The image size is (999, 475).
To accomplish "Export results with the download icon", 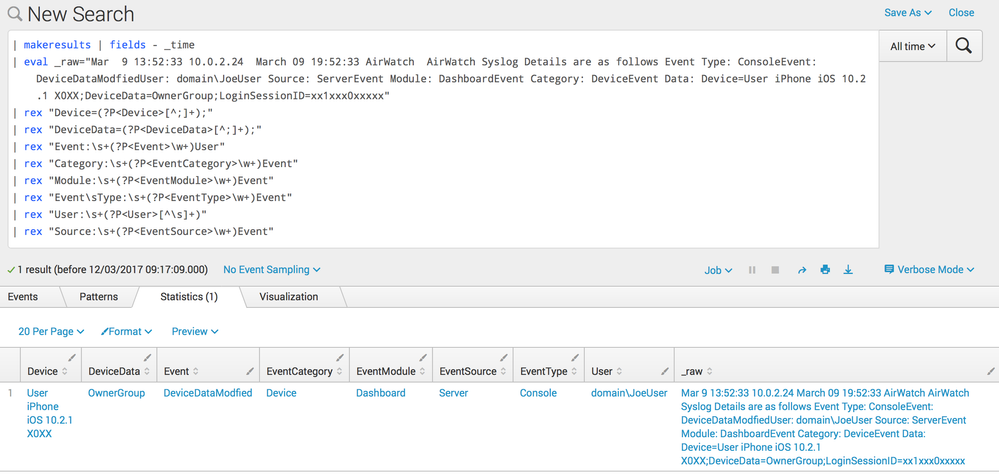I will point(848,270).
